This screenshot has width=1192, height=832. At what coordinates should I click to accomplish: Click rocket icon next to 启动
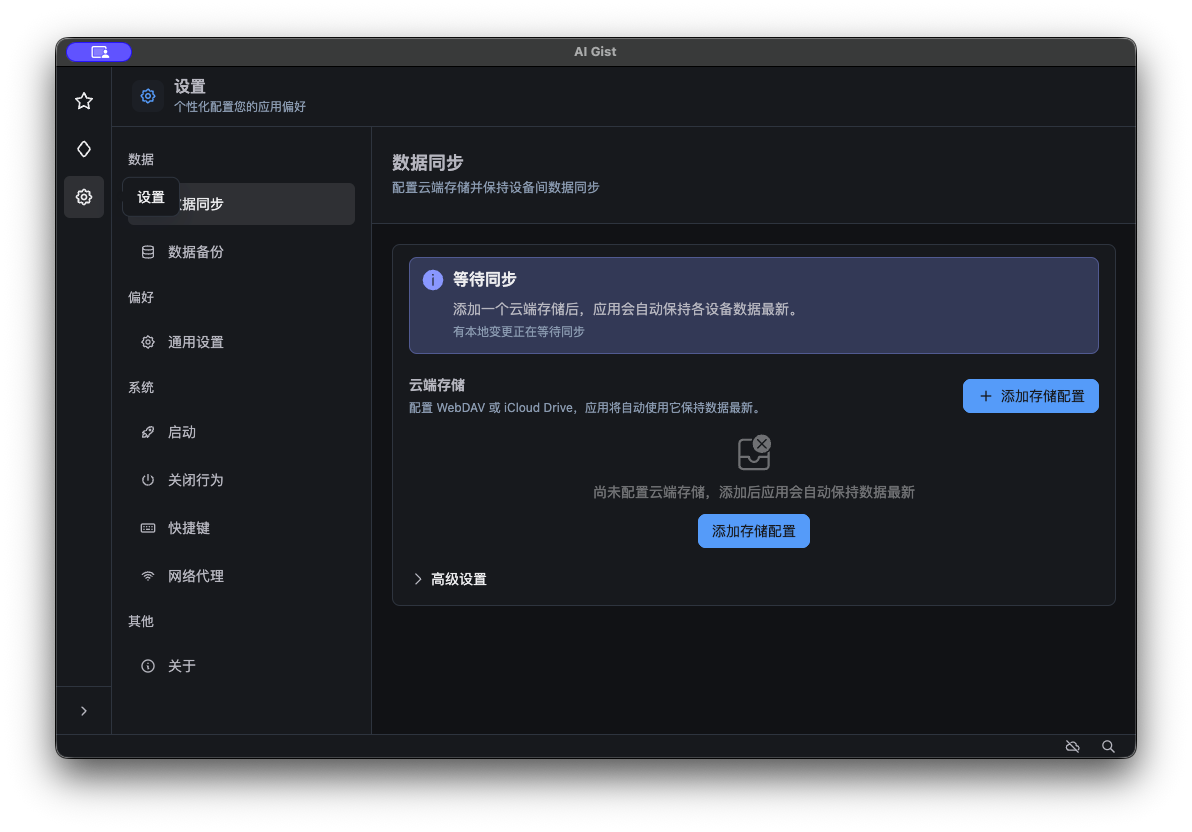tap(147, 432)
